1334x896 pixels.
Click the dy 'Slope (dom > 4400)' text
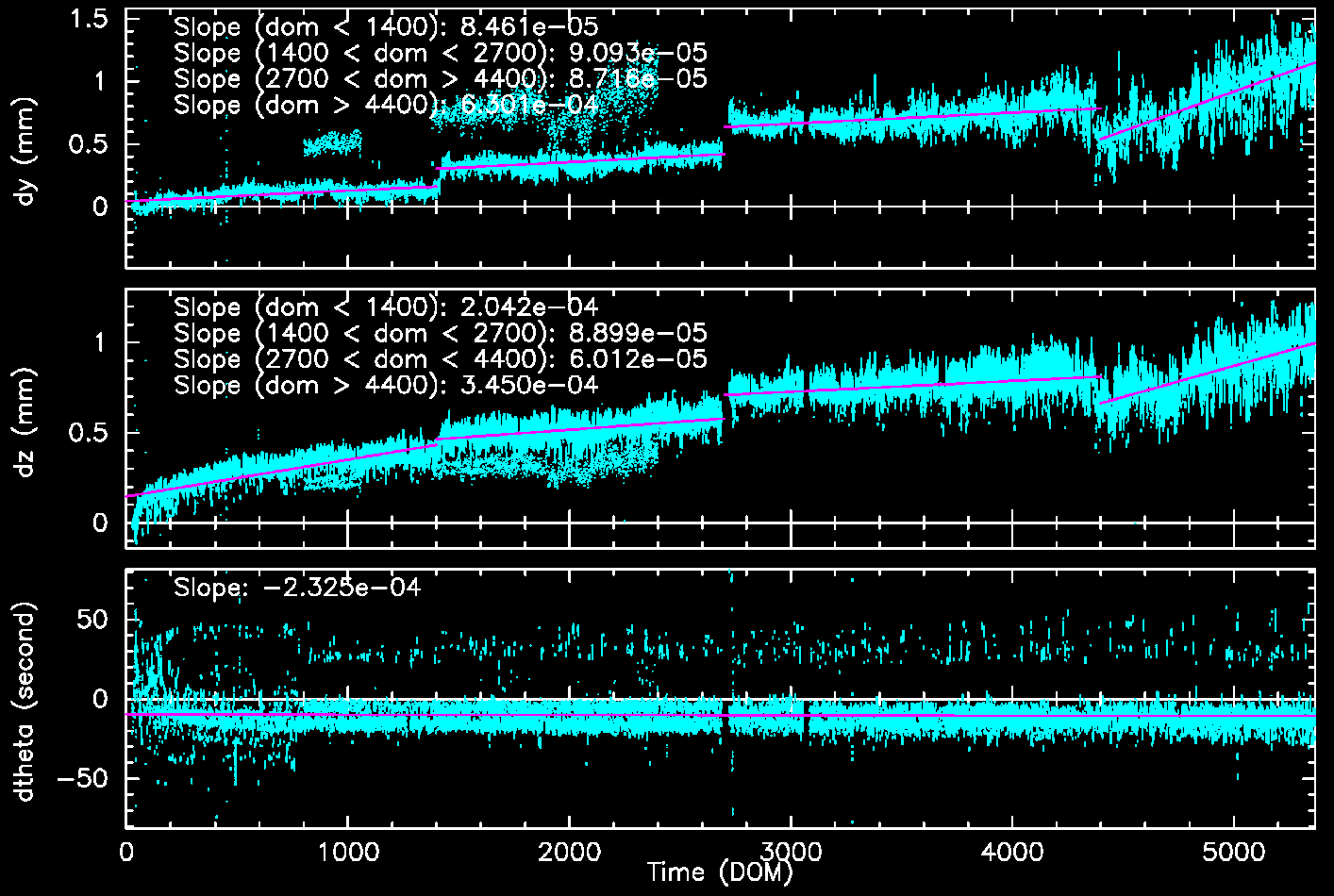(x=302, y=105)
